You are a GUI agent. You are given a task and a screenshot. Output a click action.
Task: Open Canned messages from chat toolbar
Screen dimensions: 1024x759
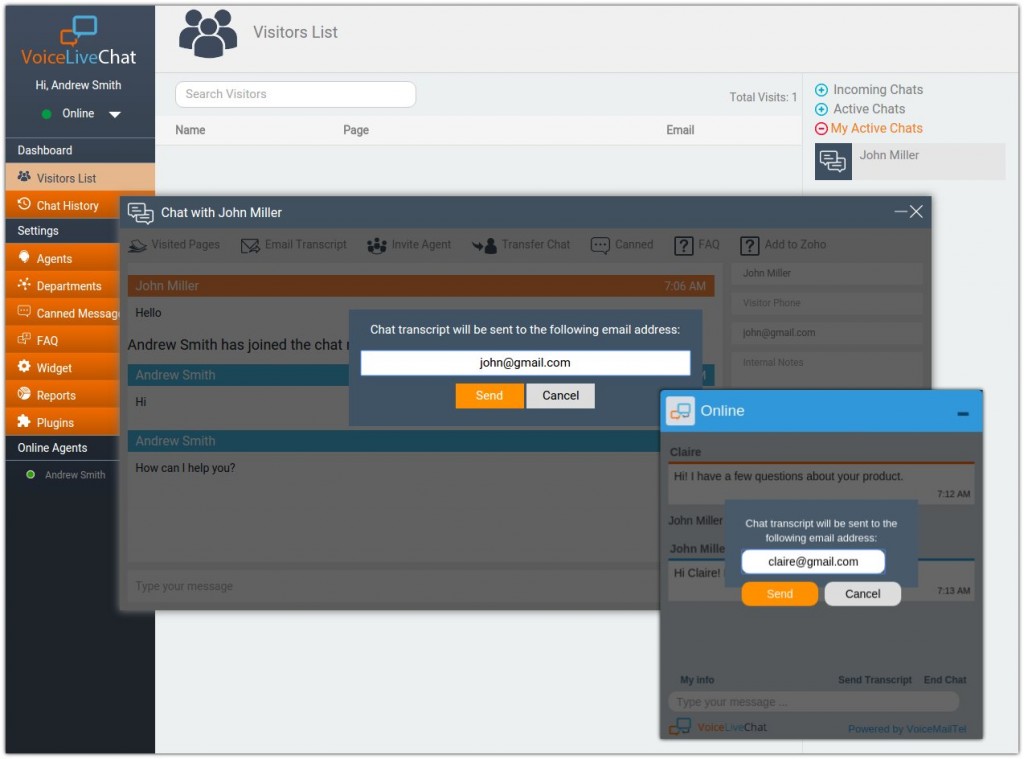pyautogui.click(x=600, y=245)
